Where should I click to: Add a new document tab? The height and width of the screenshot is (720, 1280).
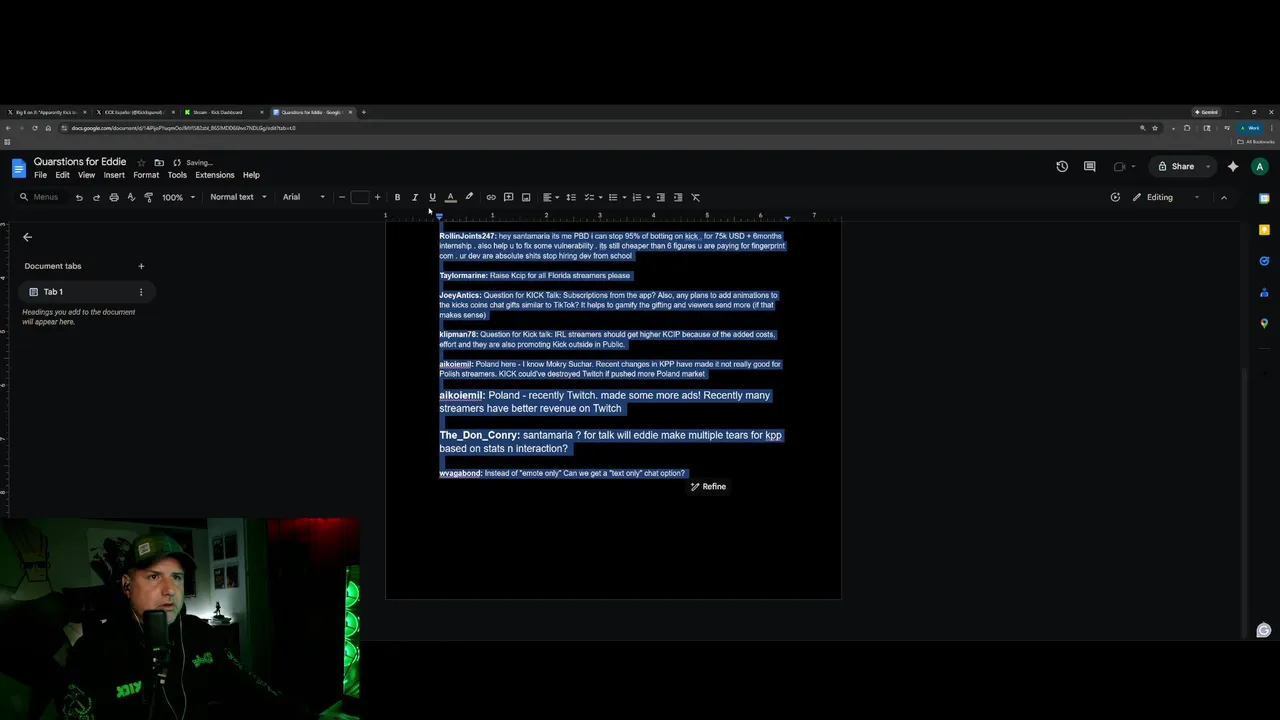[x=141, y=266]
